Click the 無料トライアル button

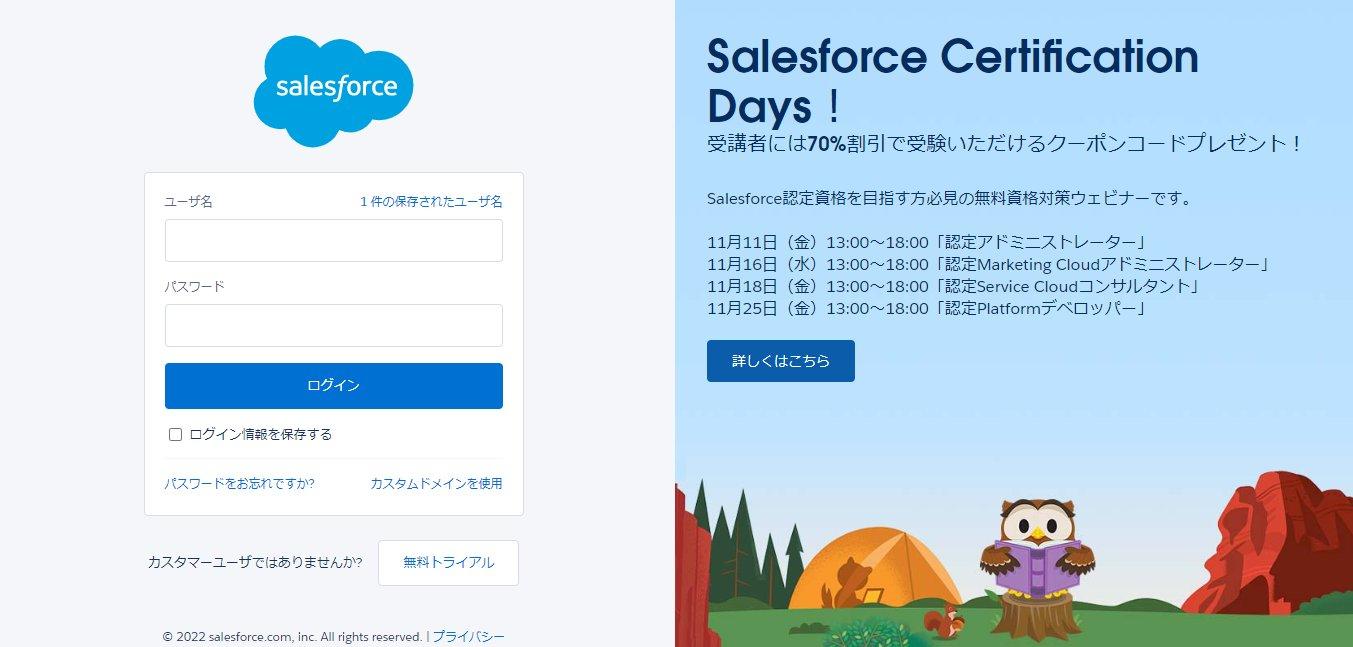coord(448,563)
